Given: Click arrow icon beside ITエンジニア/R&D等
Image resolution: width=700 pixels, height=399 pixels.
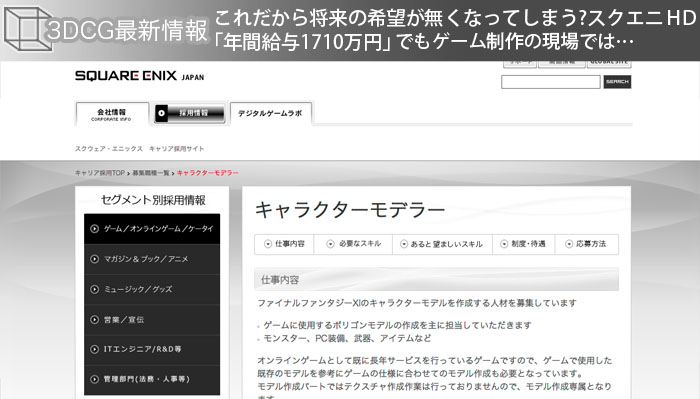Looking at the screenshot, I should [94, 349].
